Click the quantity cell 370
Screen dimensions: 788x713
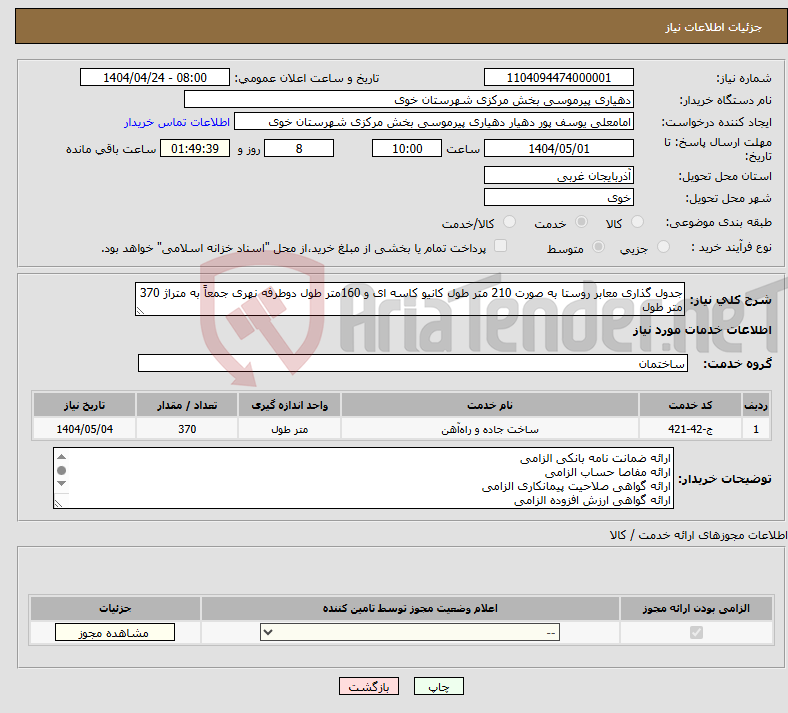point(187,429)
